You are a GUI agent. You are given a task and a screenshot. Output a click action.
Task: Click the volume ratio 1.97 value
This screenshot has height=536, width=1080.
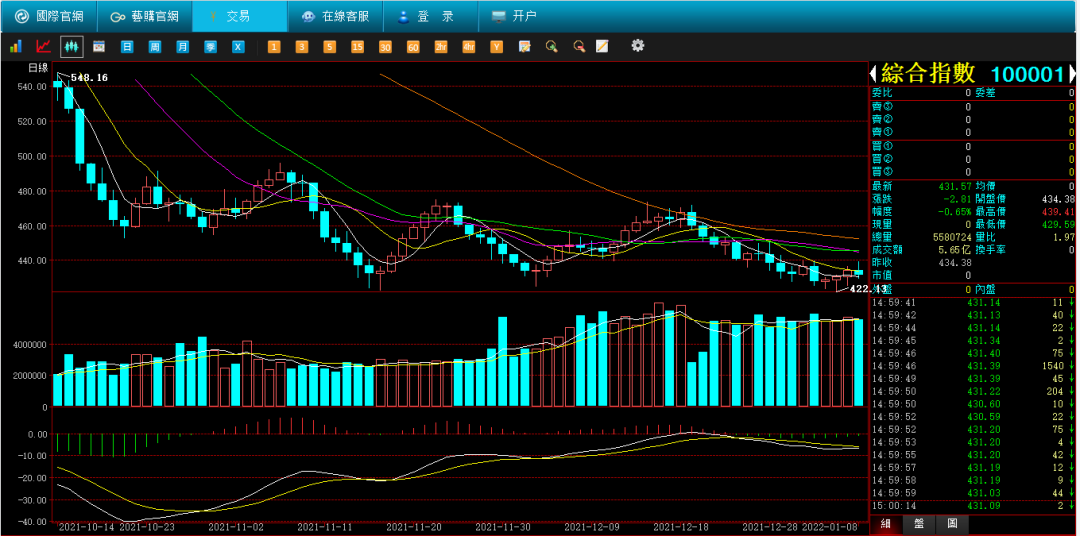point(1064,236)
